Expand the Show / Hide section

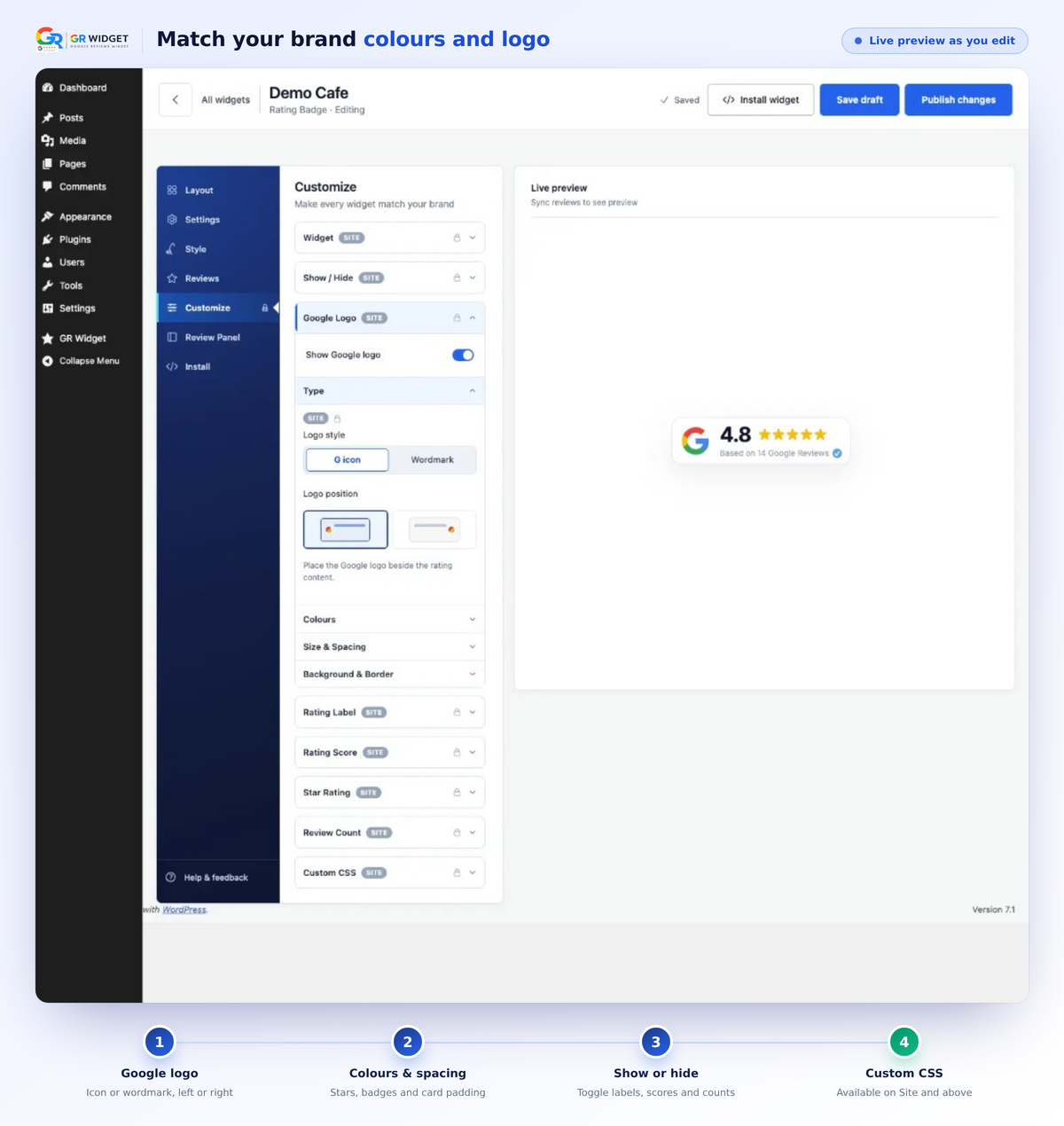[389, 278]
